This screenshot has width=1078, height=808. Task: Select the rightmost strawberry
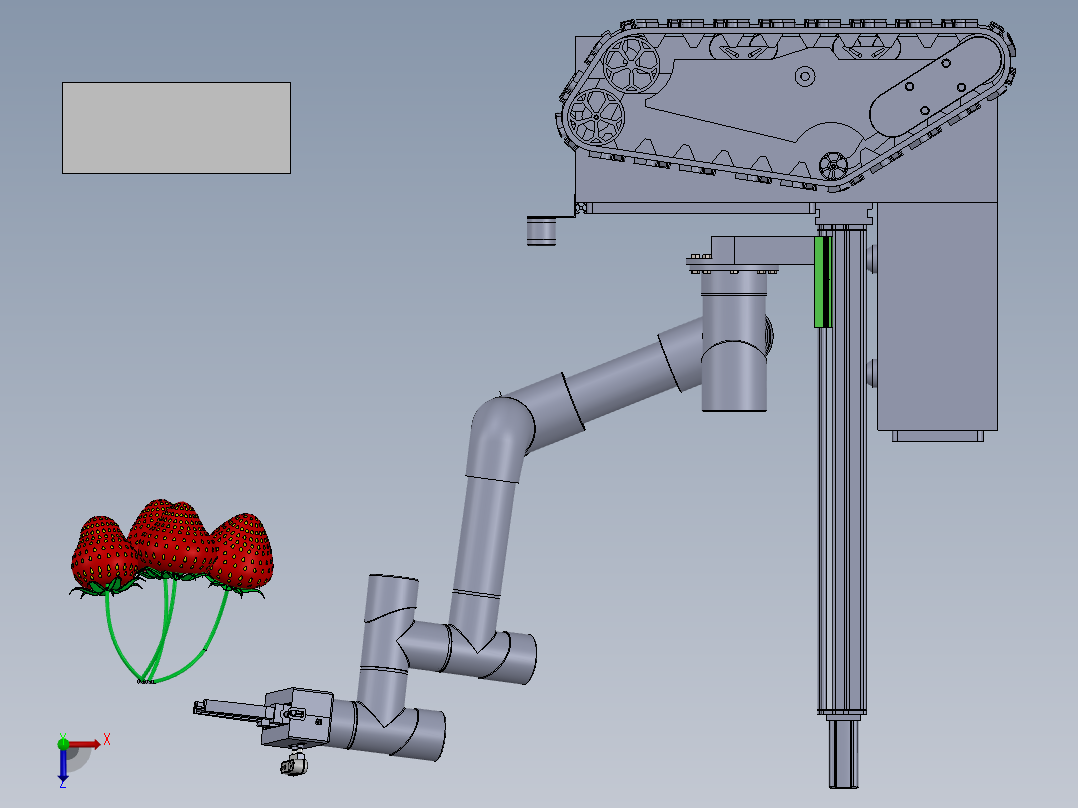click(x=244, y=552)
